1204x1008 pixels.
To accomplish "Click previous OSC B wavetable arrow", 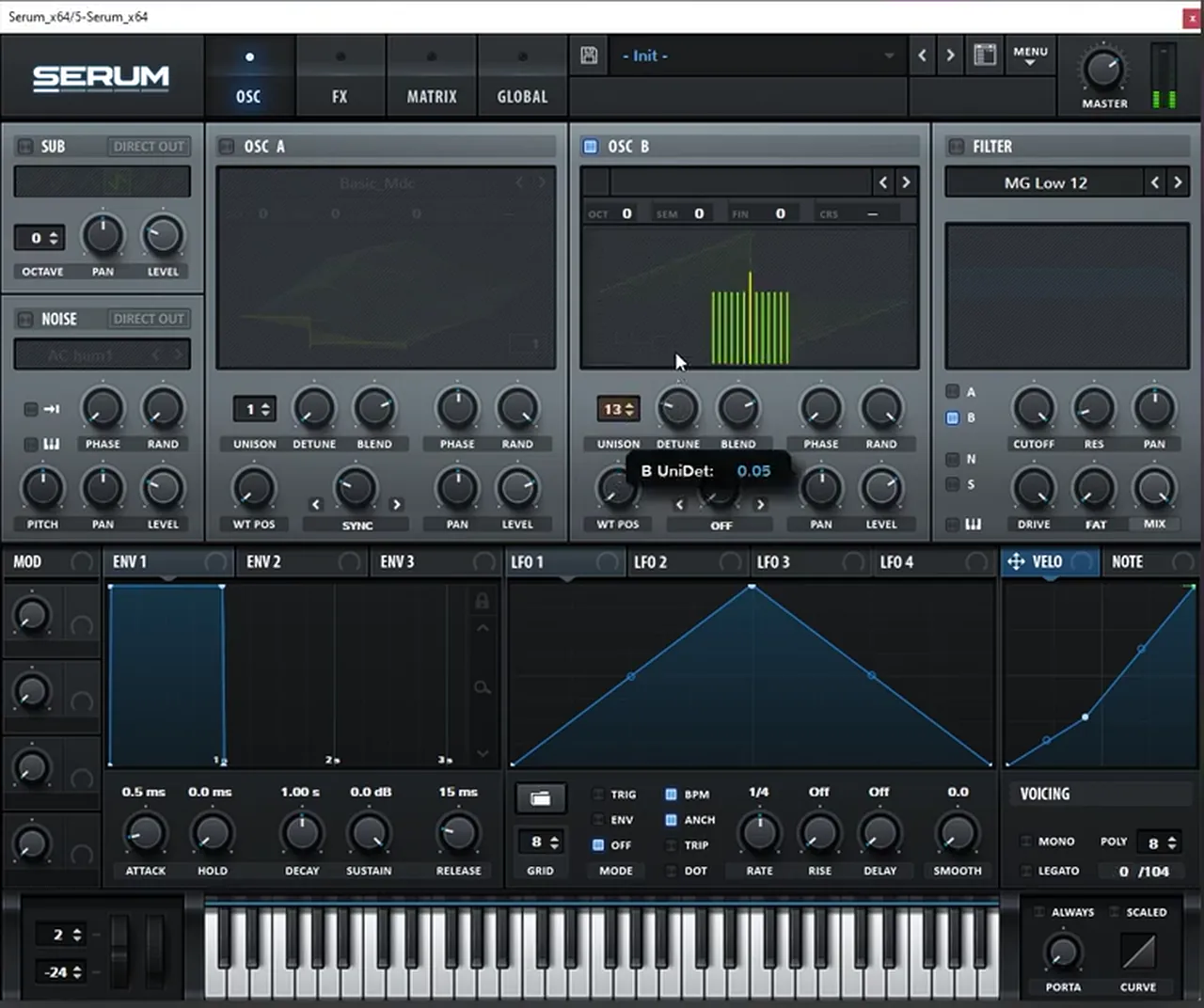I will coord(882,182).
